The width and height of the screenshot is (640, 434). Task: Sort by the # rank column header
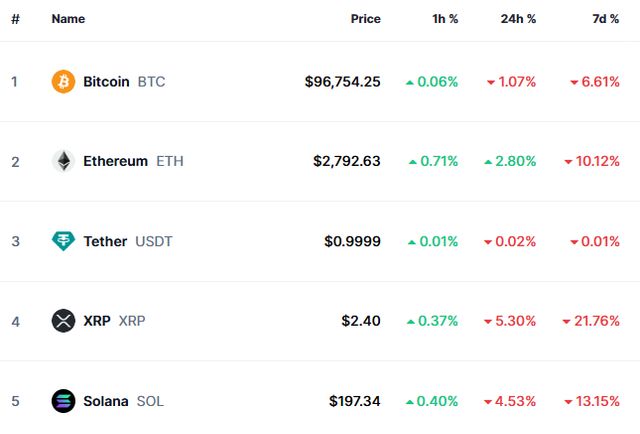15,19
